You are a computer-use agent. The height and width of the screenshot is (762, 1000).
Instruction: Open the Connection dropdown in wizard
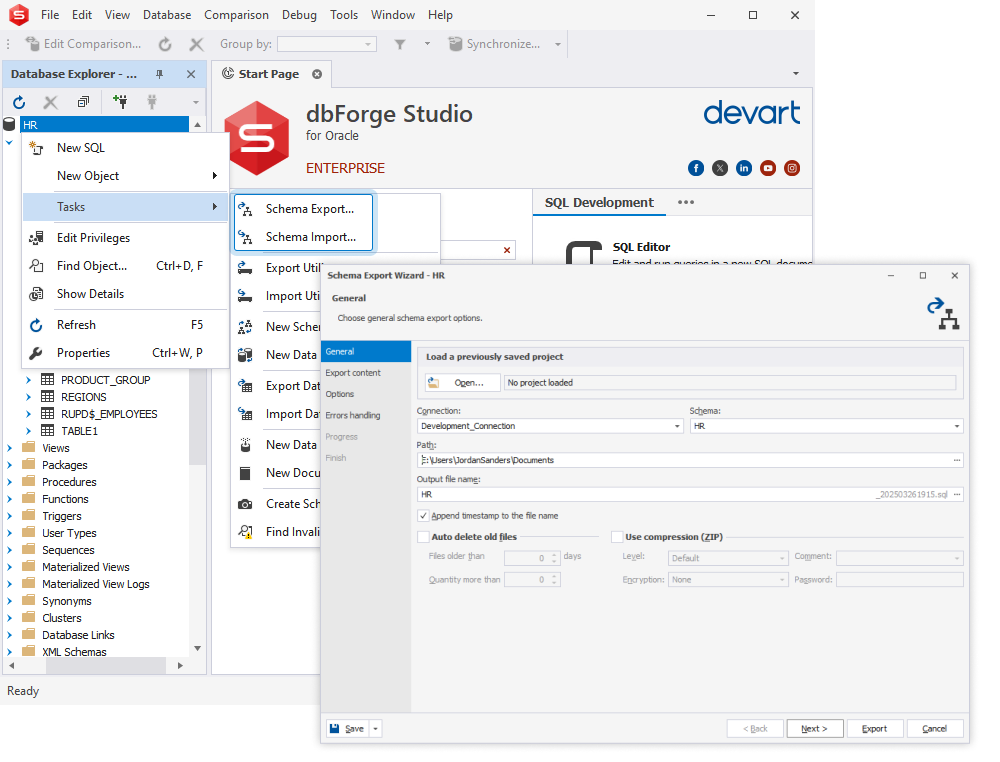(x=676, y=426)
